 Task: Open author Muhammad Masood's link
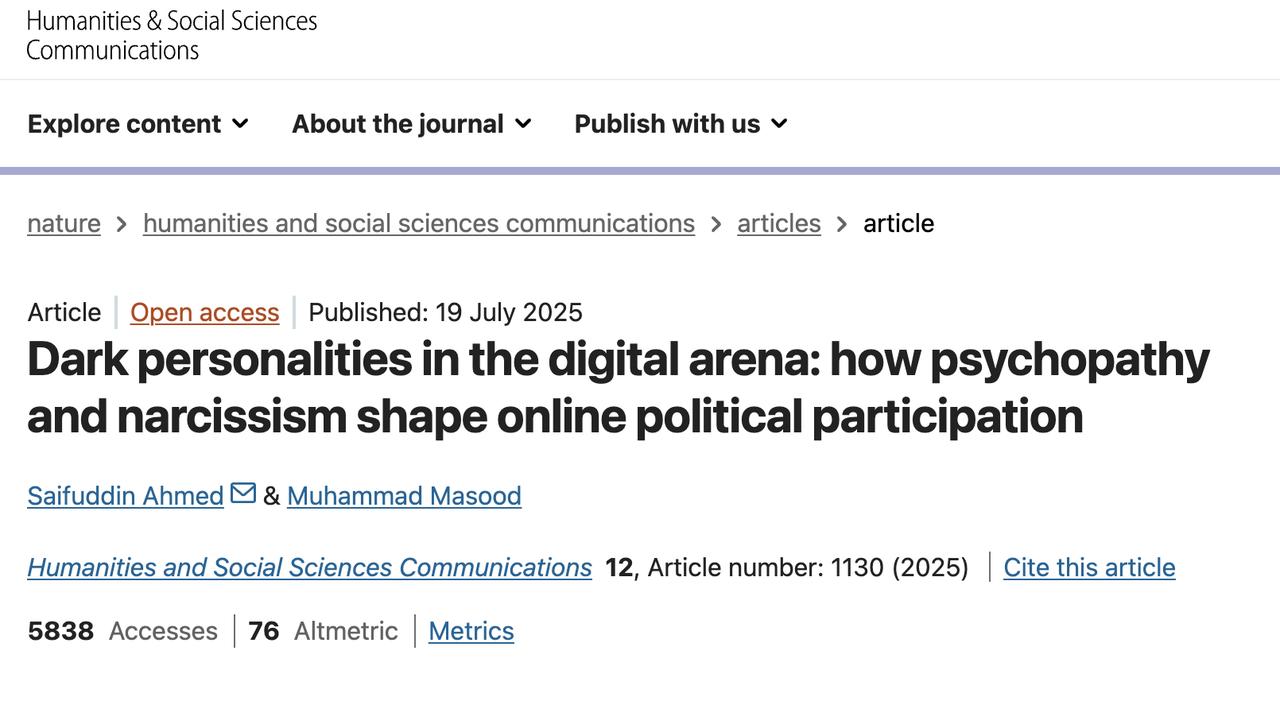(x=404, y=496)
